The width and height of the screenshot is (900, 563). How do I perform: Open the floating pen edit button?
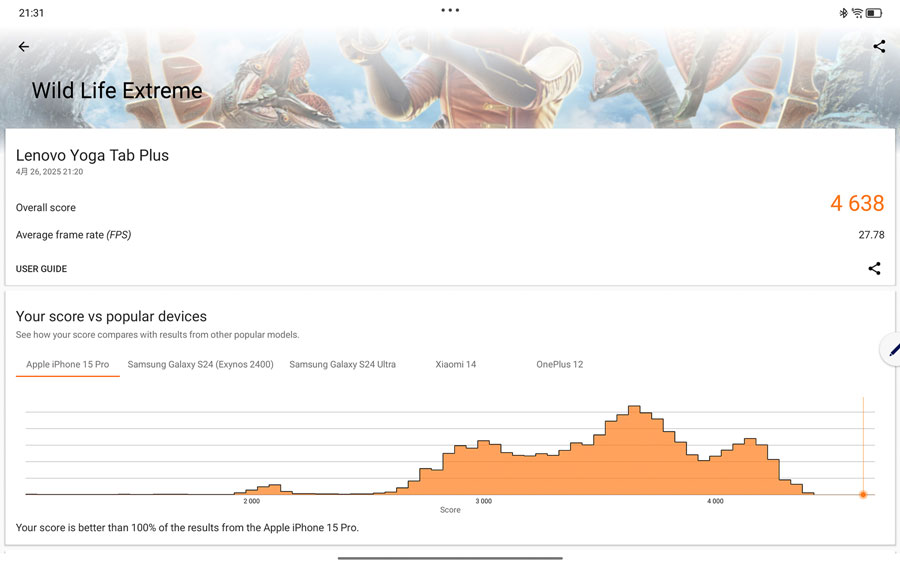(x=891, y=349)
